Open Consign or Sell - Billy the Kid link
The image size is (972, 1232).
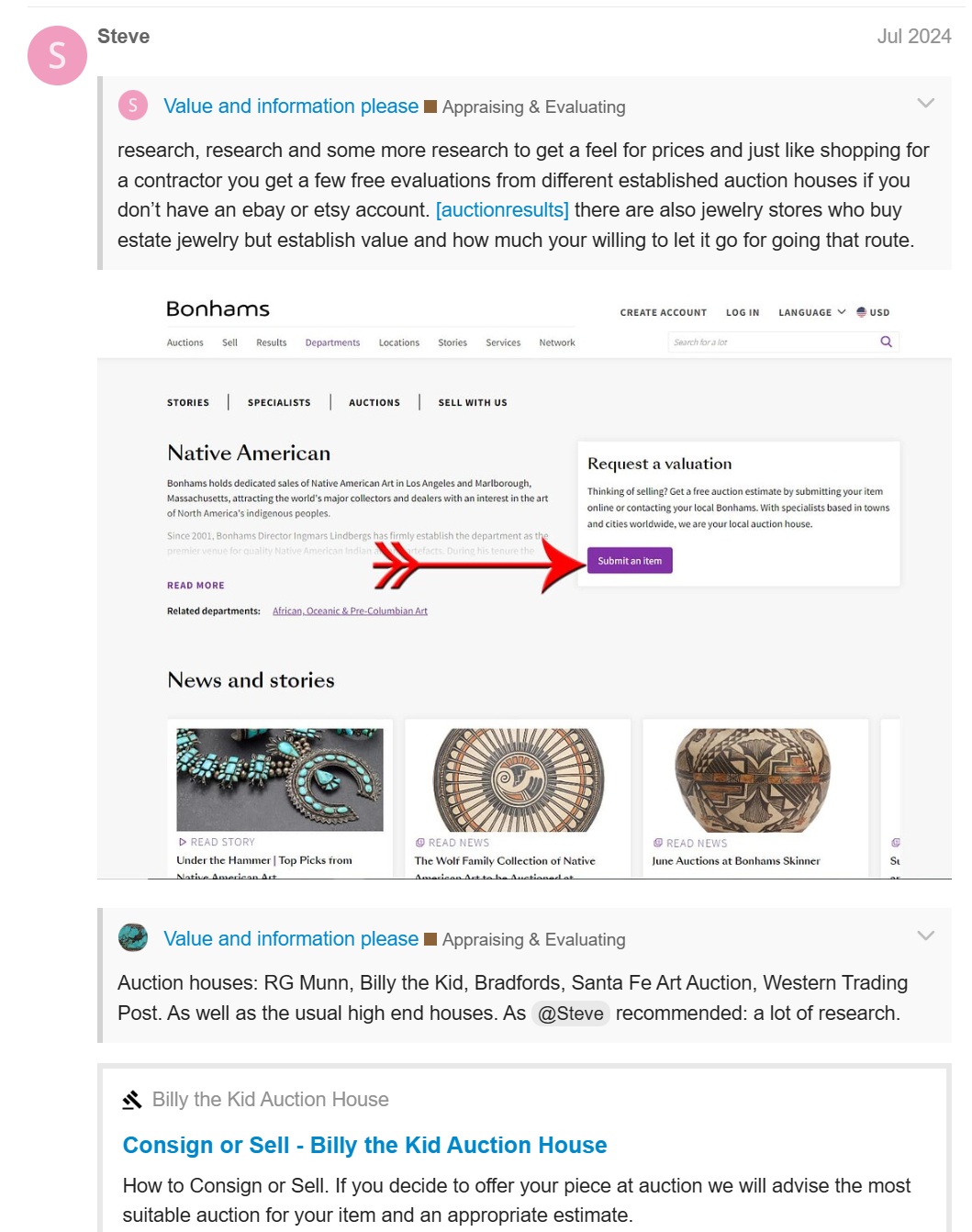click(364, 1145)
